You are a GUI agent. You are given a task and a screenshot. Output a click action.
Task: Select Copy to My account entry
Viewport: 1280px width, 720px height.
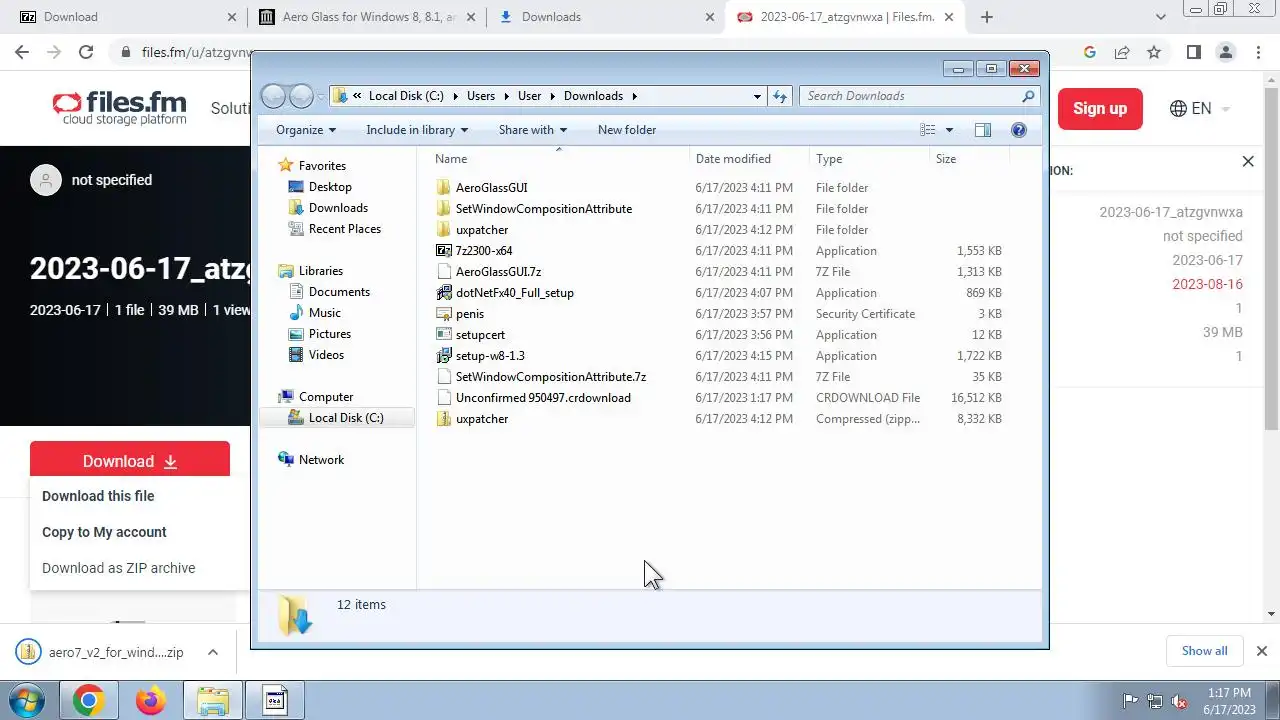[104, 532]
